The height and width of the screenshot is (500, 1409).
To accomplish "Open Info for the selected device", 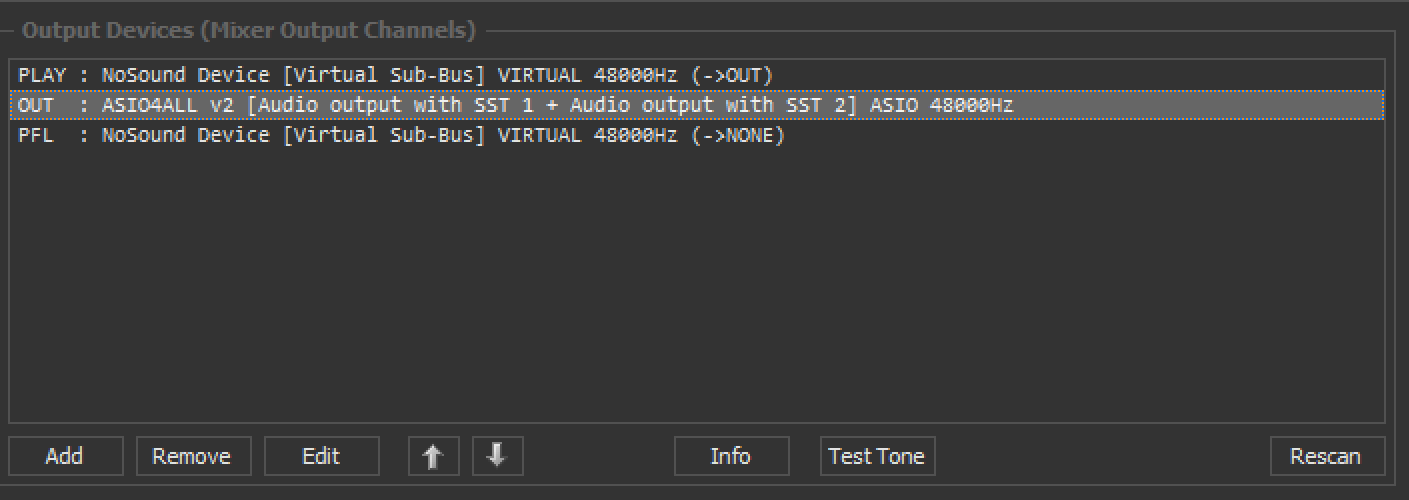I will [731, 456].
